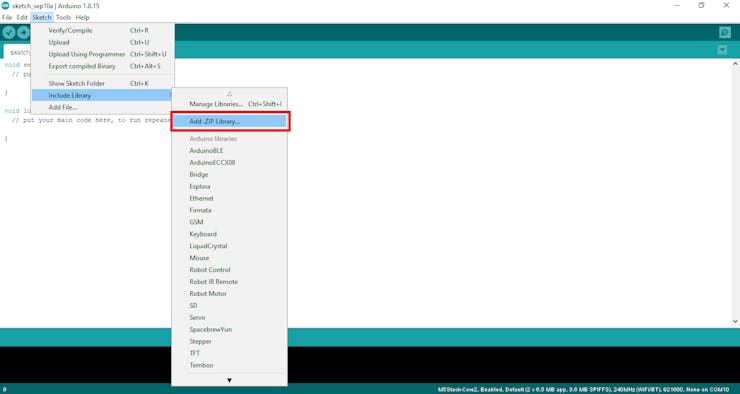Screen dimensions: 740x394
Task: Click the editor scrollbar down arrow
Action: pyautogui.click(x=735, y=321)
